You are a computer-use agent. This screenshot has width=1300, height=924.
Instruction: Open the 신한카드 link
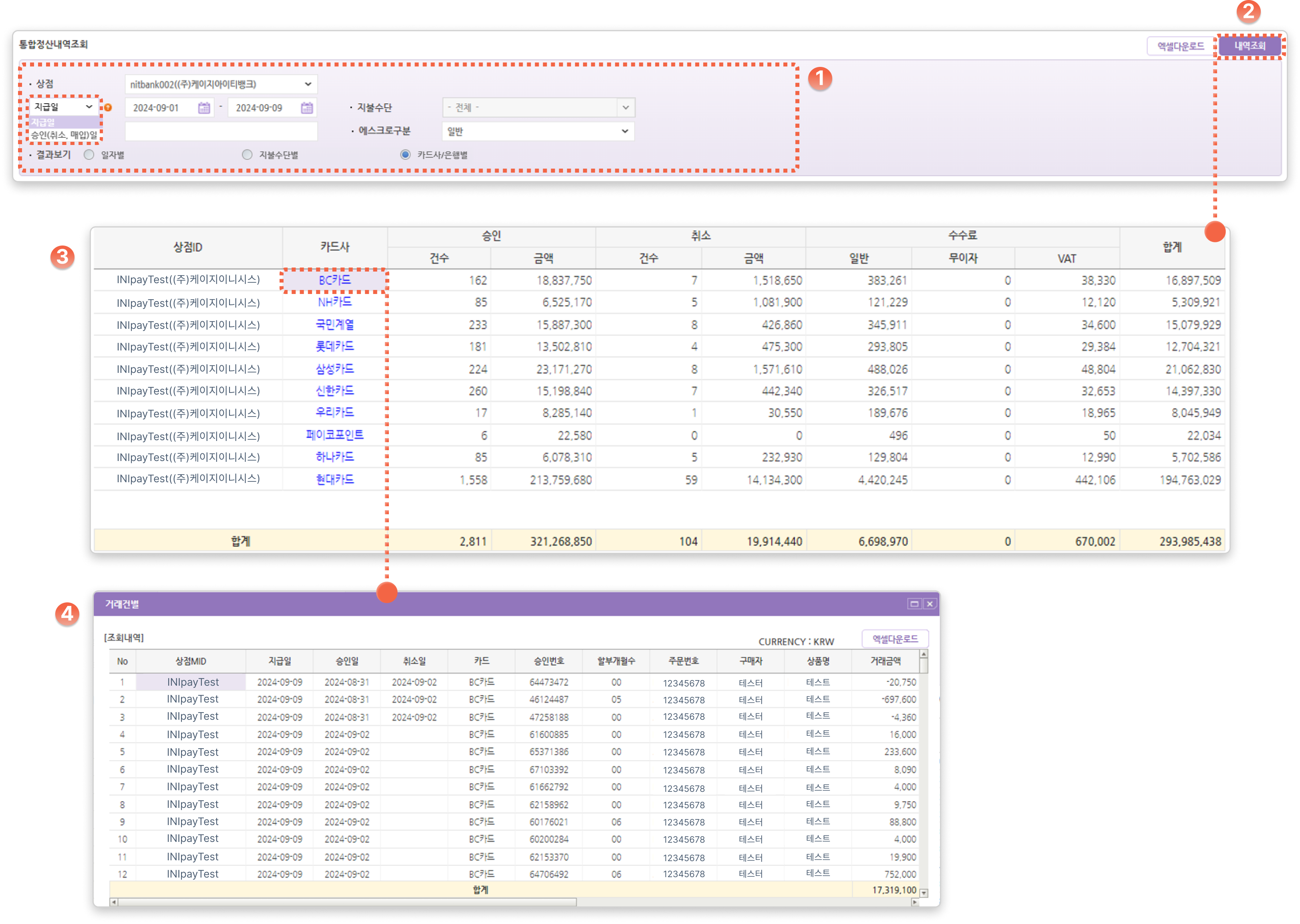pyautogui.click(x=334, y=391)
